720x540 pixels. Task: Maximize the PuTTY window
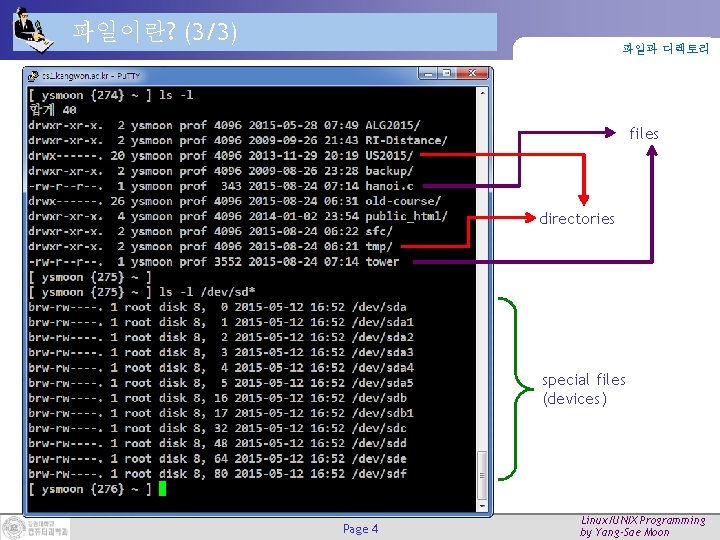click(x=446, y=73)
